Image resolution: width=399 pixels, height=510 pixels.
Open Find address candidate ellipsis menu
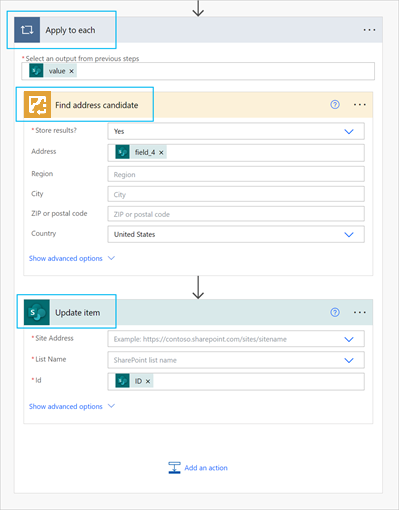(x=360, y=105)
